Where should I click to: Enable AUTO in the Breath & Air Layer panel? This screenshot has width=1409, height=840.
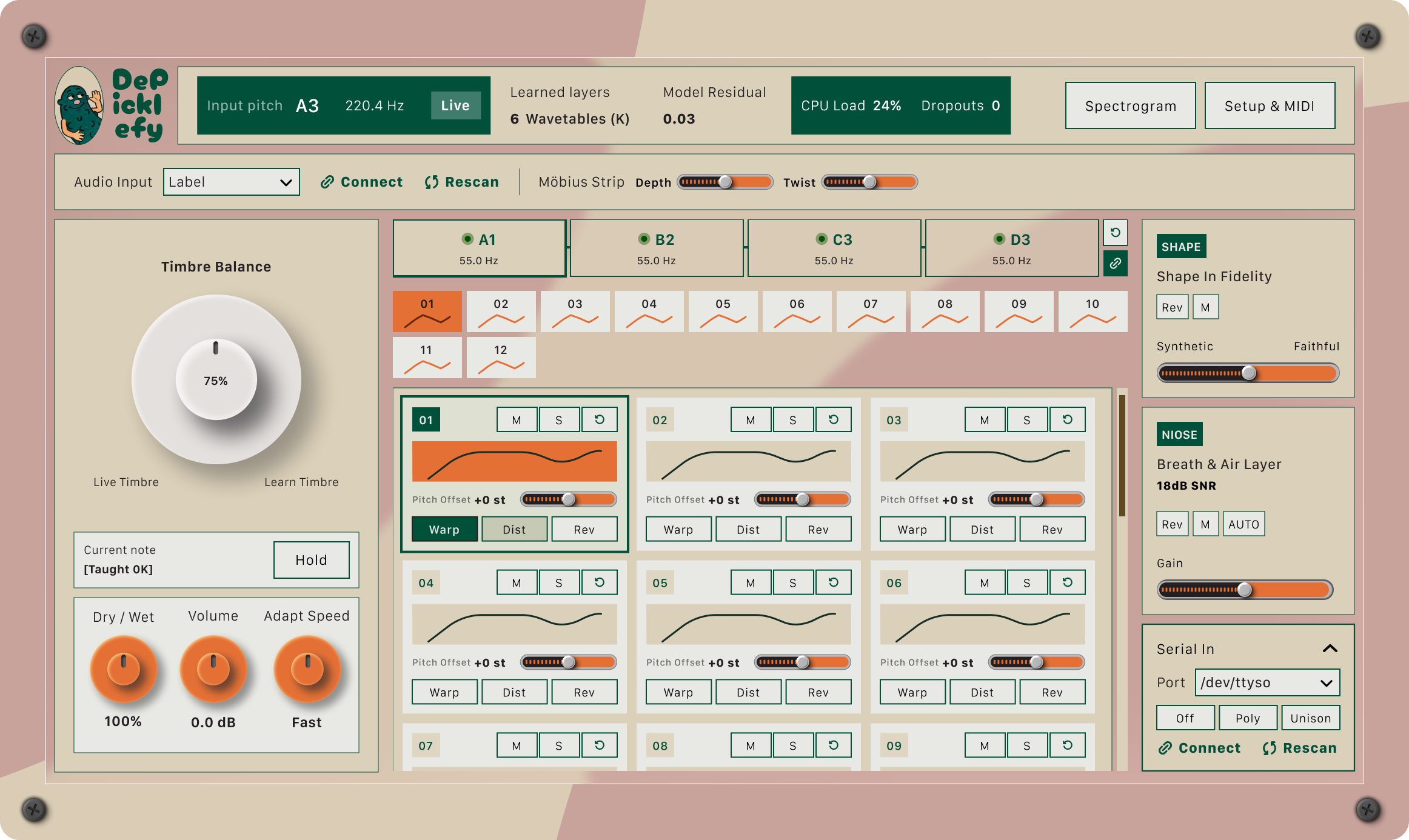1243,524
